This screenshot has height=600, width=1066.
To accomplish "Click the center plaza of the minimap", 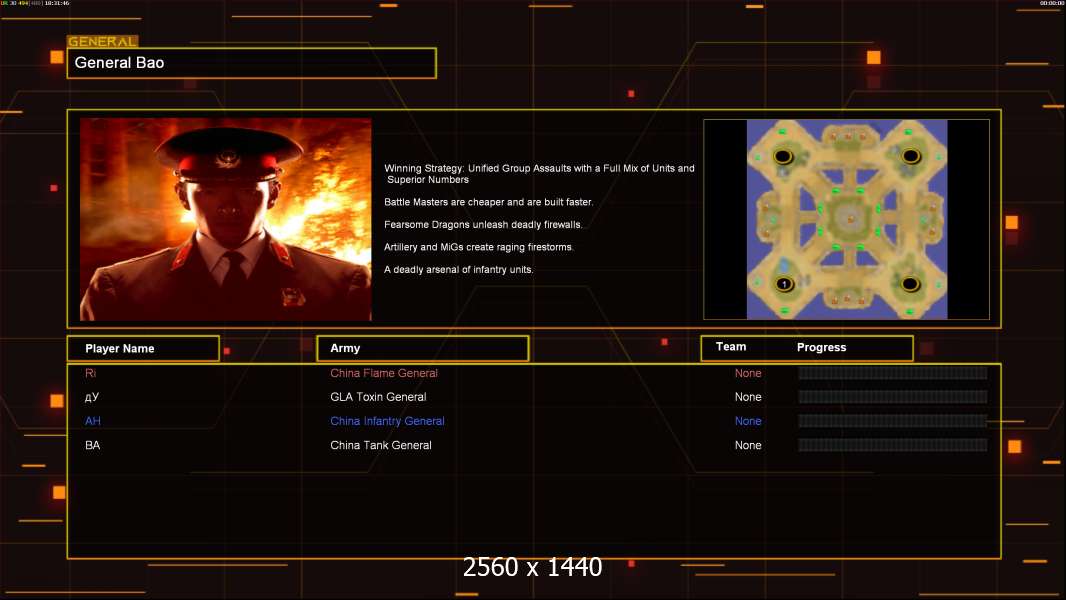I will 850,219.
